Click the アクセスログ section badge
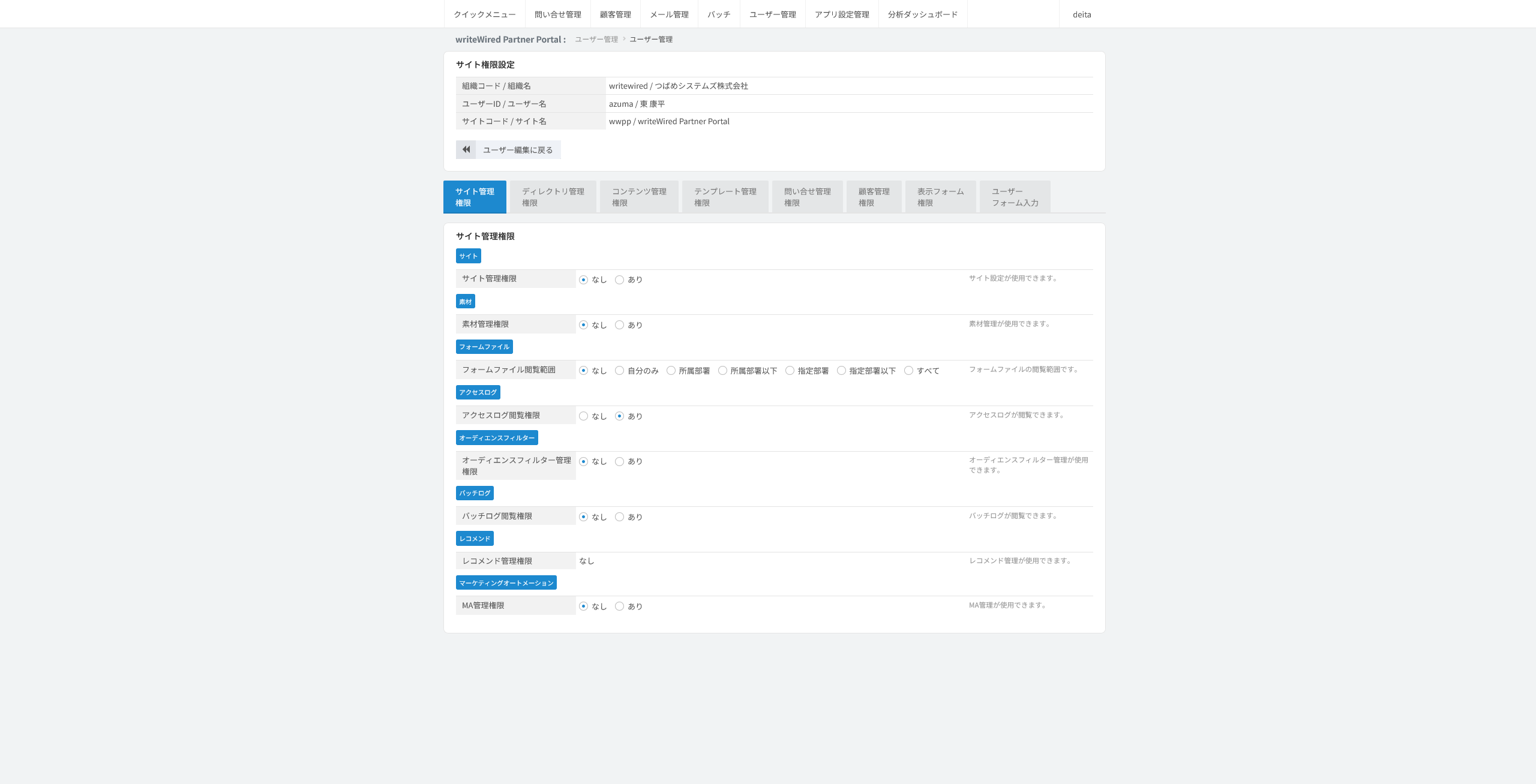This screenshot has height=784, width=1536. pyautogui.click(x=478, y=392)
